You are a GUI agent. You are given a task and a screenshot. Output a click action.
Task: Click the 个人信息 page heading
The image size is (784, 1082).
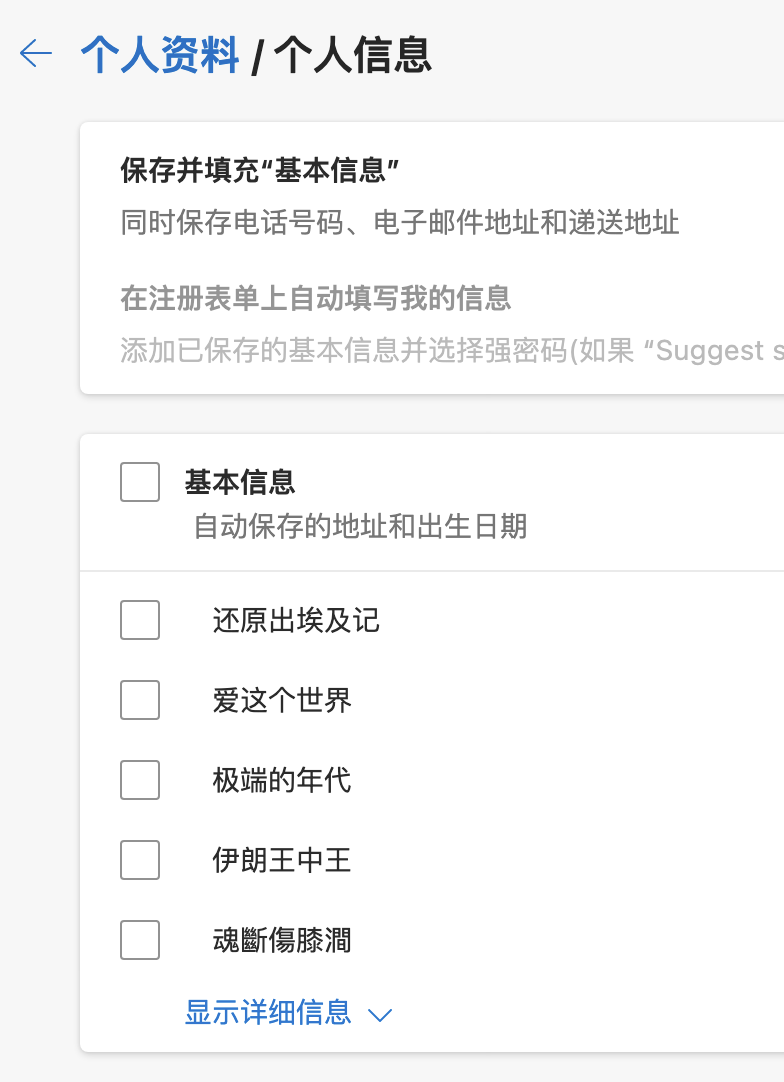point(353,55)
